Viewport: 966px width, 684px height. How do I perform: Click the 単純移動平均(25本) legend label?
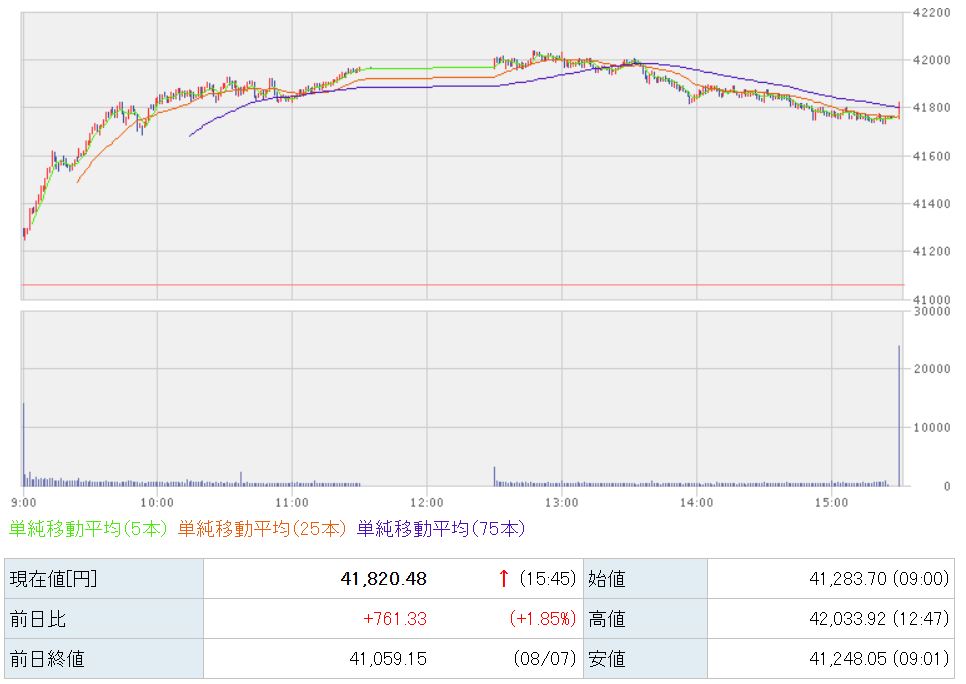pos(262,529)
